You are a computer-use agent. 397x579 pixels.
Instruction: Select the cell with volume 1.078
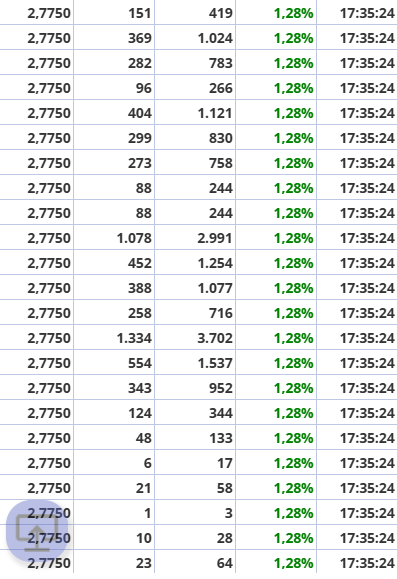point(114,238)
